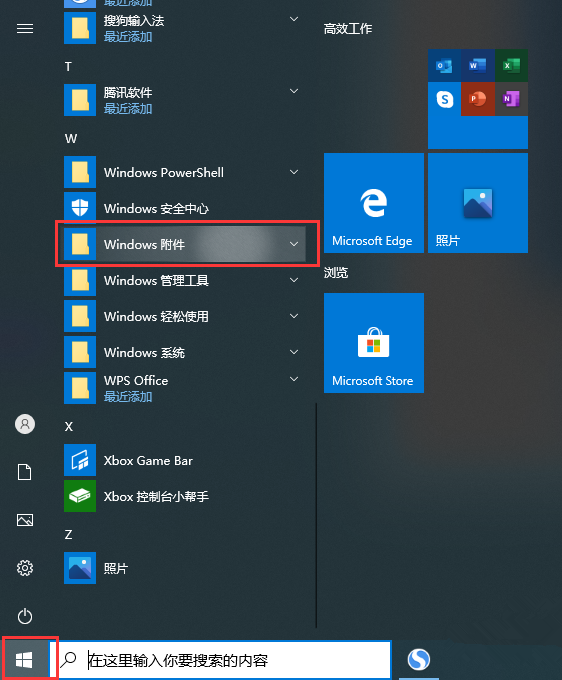
Task: Open 照片 app in the Z list
Action: 80,568
